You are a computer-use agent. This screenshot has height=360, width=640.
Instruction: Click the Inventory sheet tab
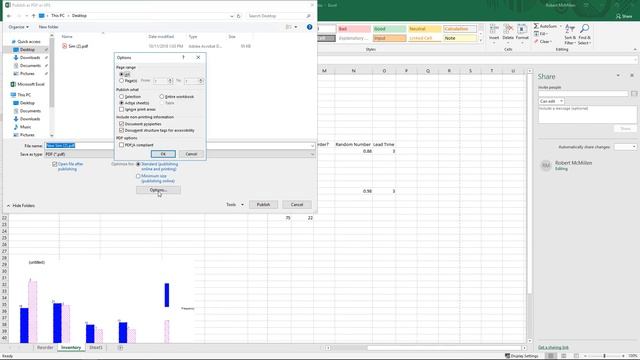point(71,348)
